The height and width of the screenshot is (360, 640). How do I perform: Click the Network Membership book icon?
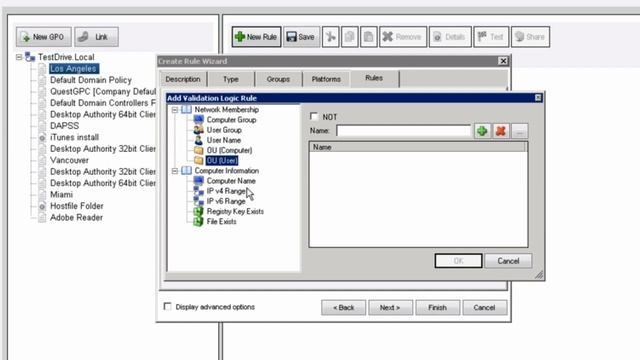(186, 109)
